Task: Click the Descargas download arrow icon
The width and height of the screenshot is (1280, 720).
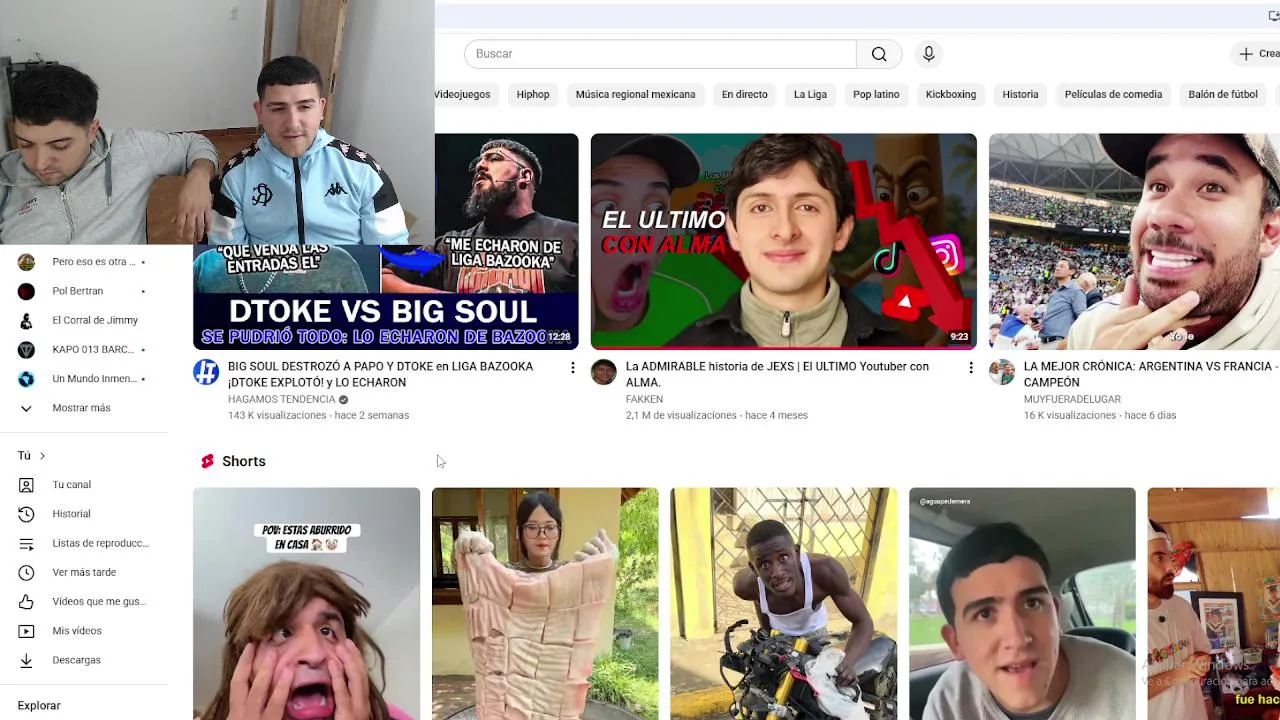Action: pos(26,660)
